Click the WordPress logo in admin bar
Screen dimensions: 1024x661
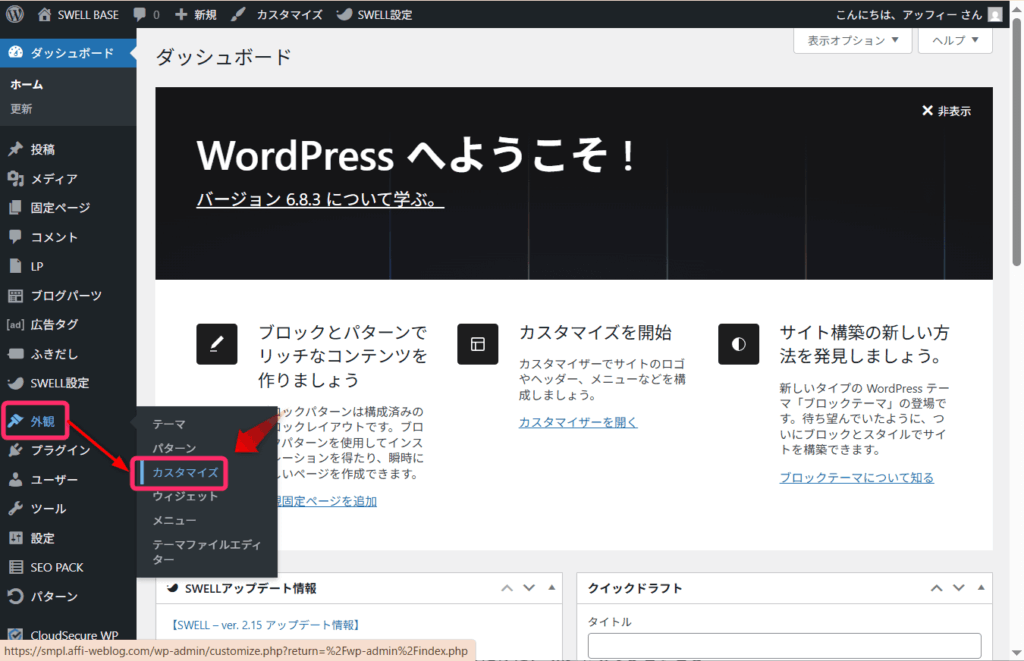(x=15, y=15)
